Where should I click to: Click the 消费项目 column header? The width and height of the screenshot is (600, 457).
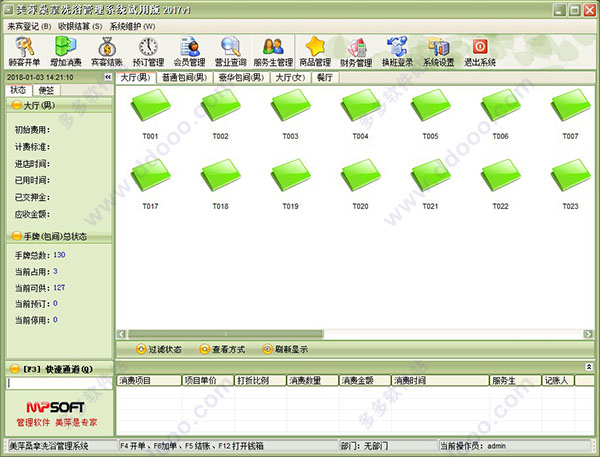pos(149,380)
